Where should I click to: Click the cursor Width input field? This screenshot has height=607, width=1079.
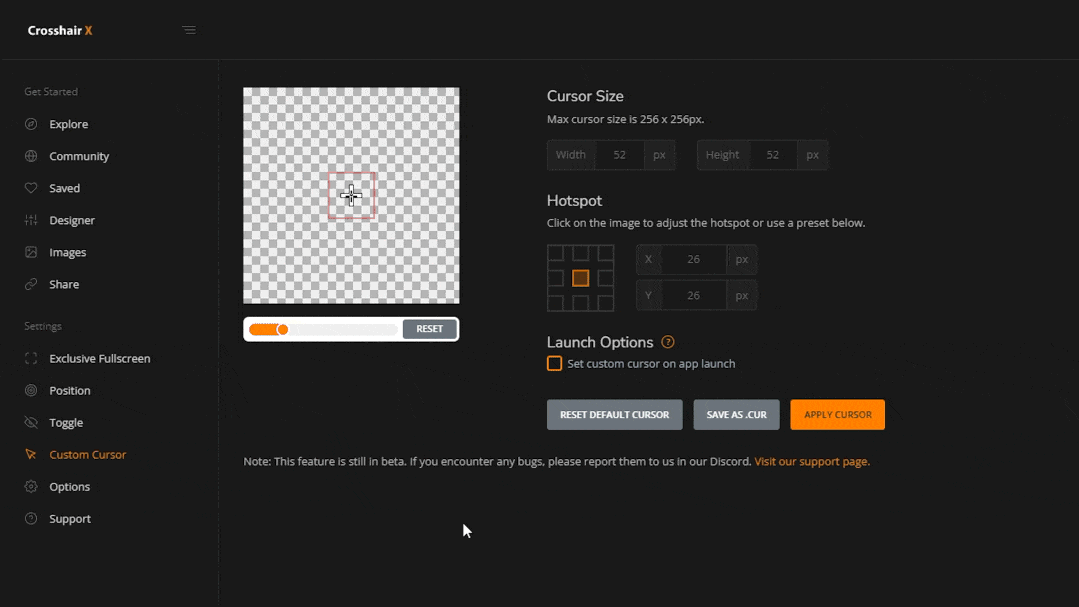(x=620, y=155)
